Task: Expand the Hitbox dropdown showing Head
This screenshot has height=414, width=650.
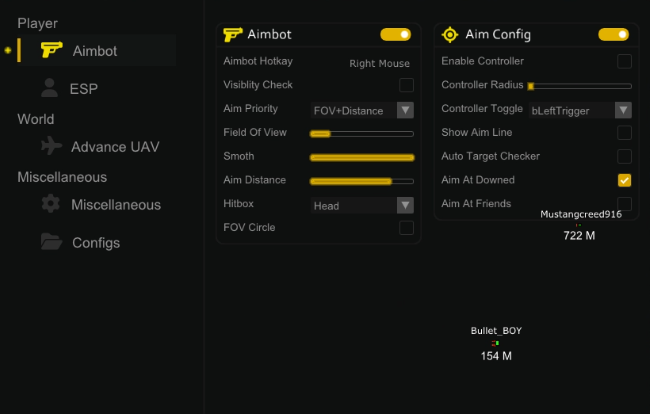Action: coord(363,205)
